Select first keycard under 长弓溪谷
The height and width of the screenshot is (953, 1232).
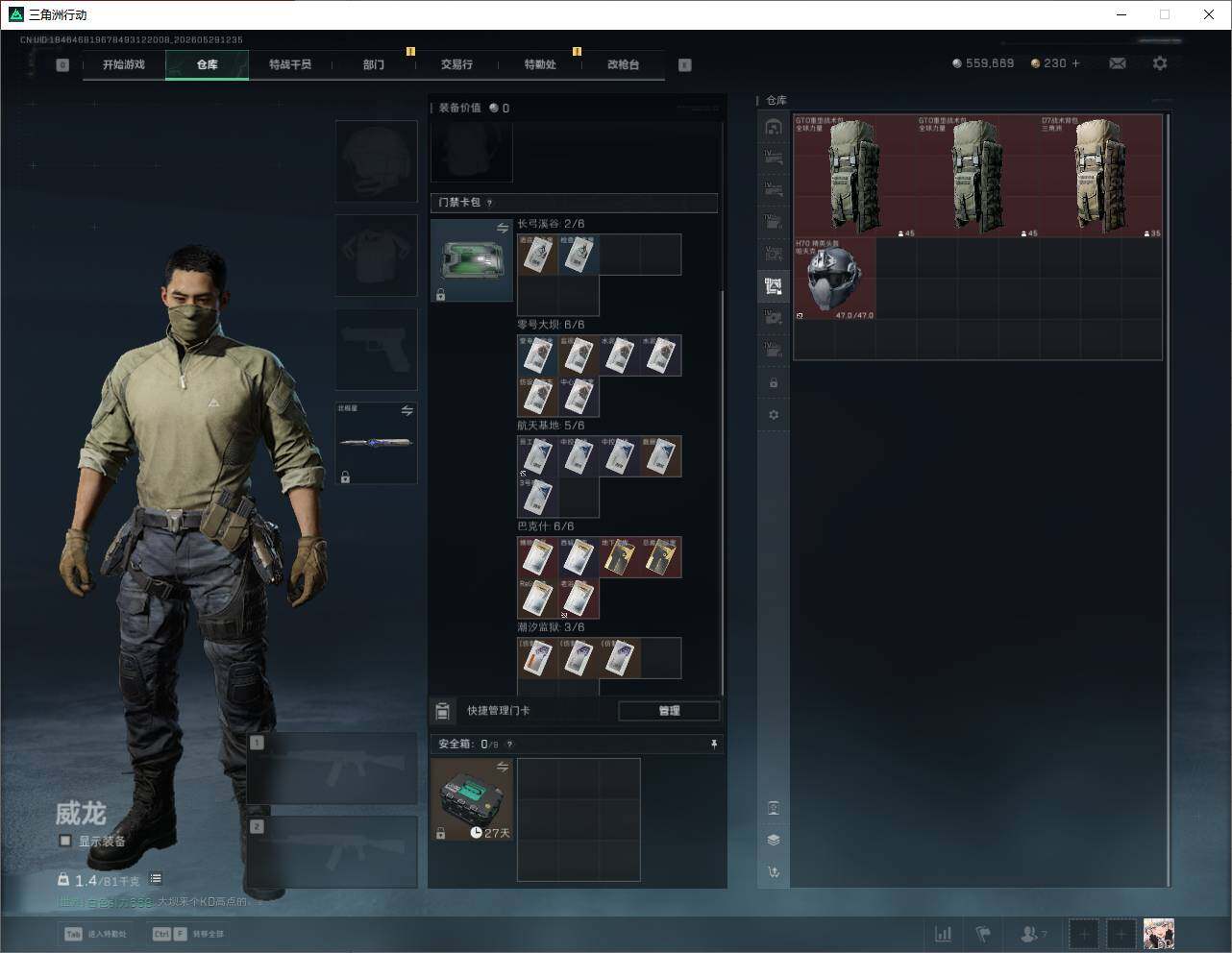(538, 255)
